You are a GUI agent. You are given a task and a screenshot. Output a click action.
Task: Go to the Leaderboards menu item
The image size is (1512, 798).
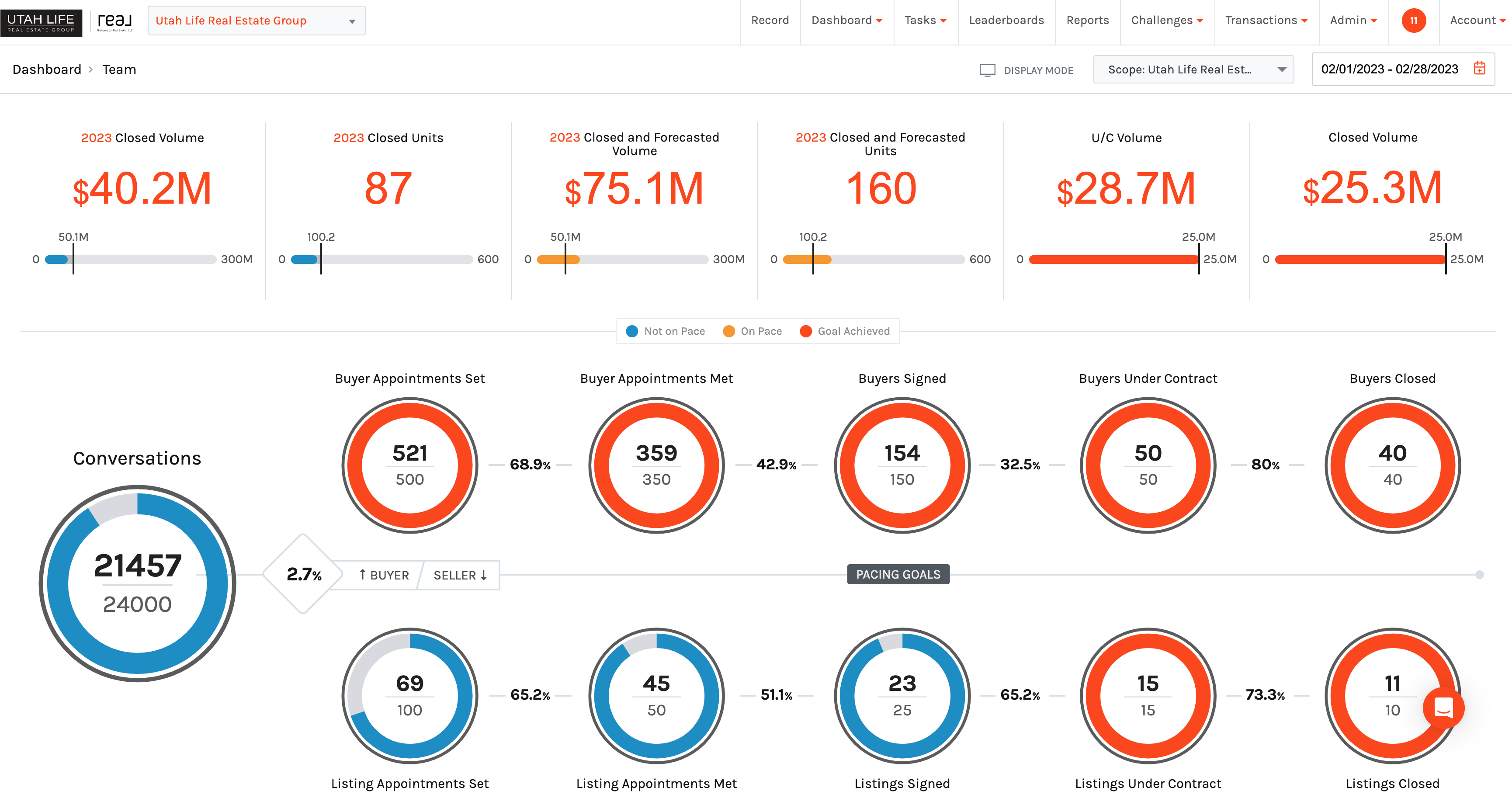tap(1007, 21)
